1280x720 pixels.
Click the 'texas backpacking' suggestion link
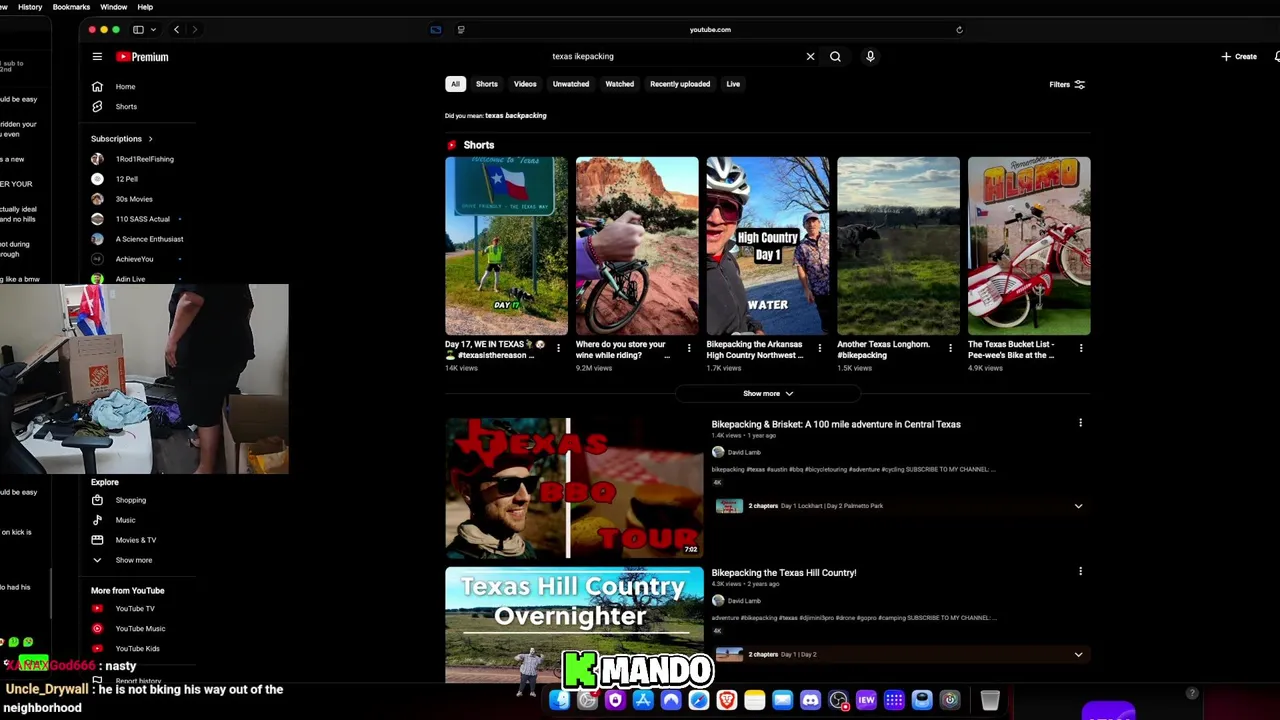click(516, 116)
